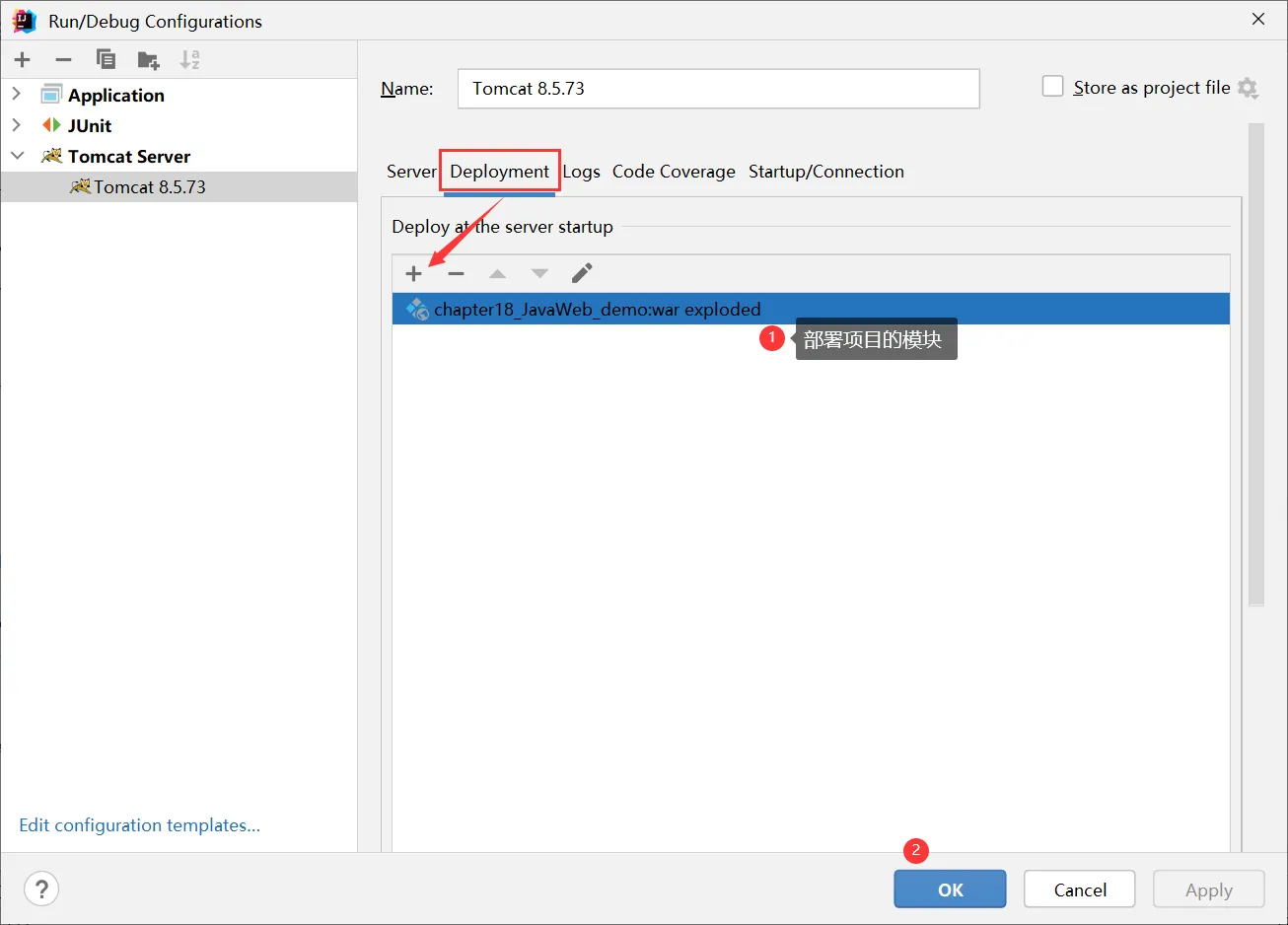Screen dimensions: 1288x925
Task: Open the Startup/Connection tab
Action: click(826, 172)
